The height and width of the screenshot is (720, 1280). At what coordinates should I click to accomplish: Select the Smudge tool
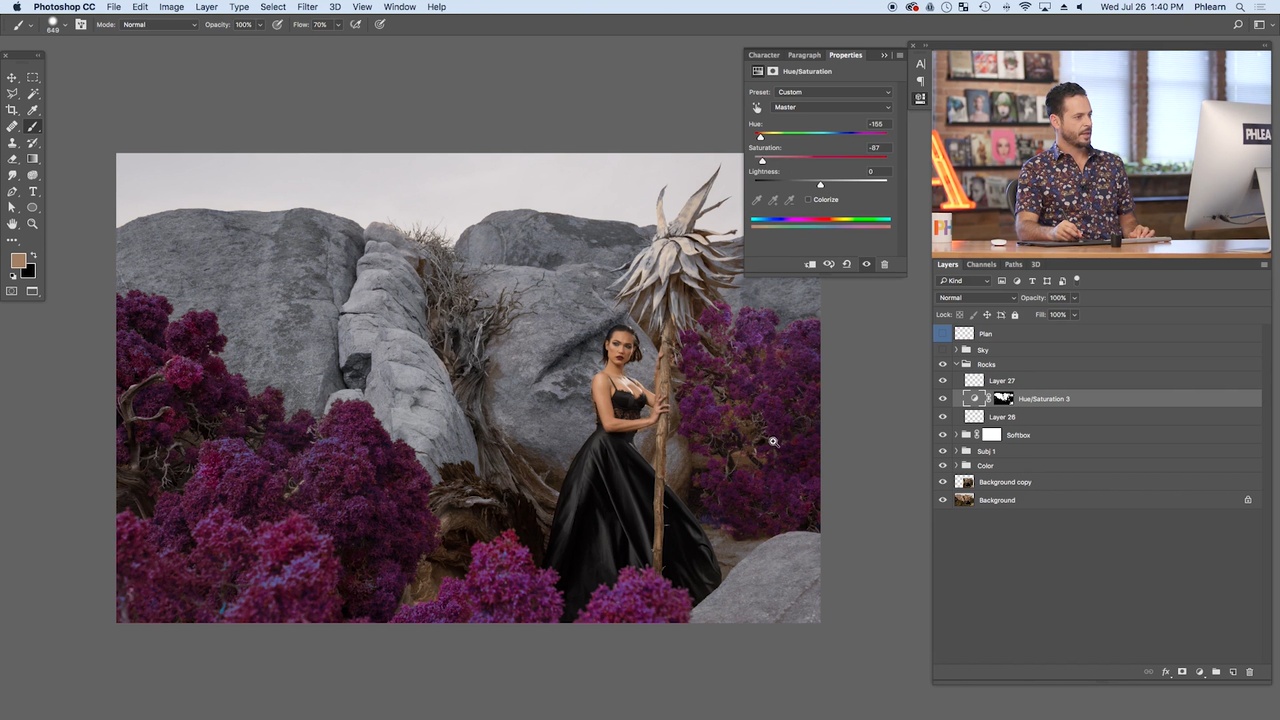pos(12,175)
